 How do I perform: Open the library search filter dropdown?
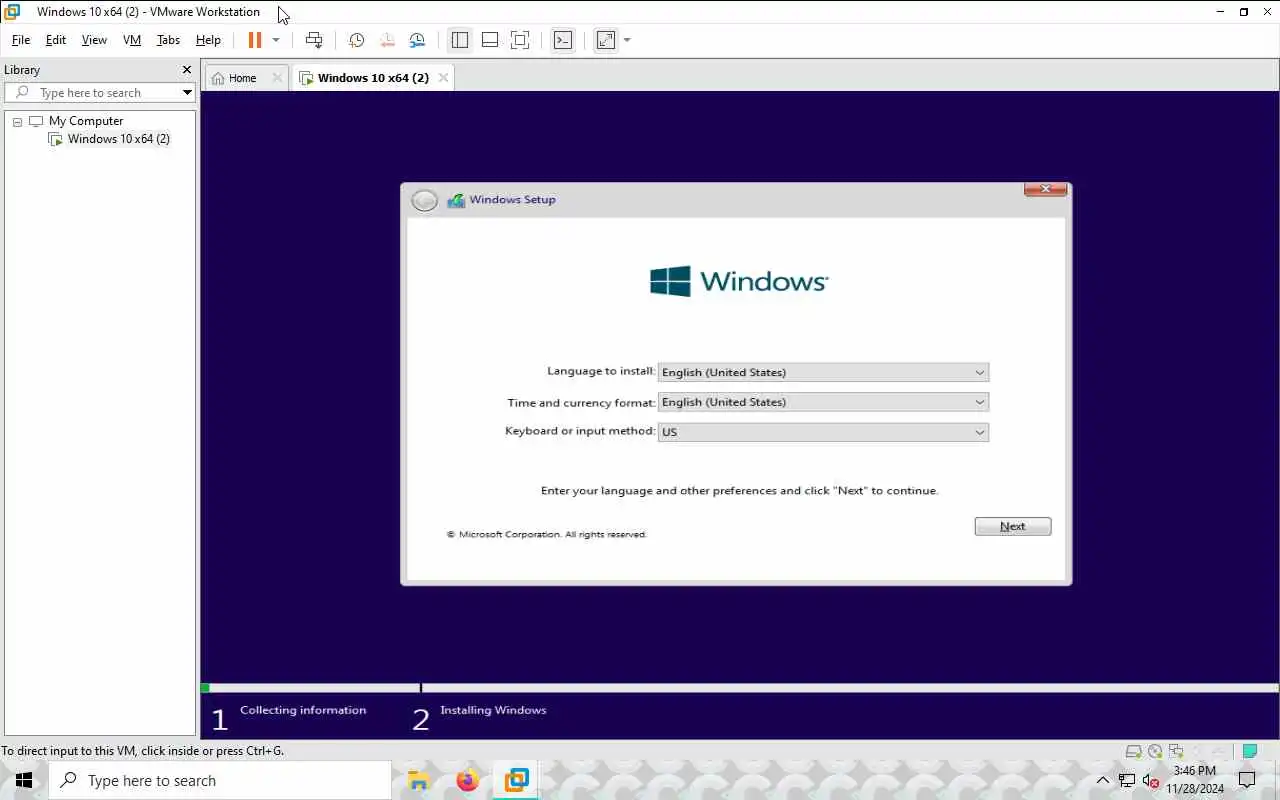point(187,93)
